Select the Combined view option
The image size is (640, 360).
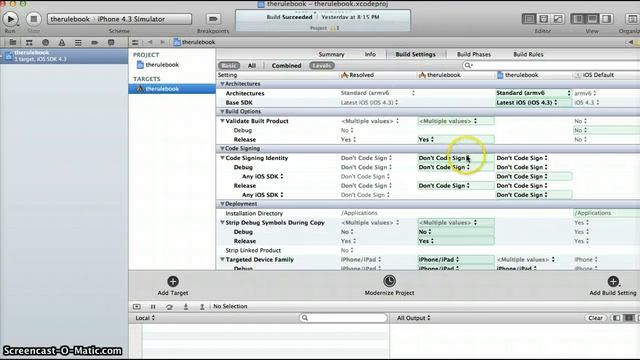[287, 66]
